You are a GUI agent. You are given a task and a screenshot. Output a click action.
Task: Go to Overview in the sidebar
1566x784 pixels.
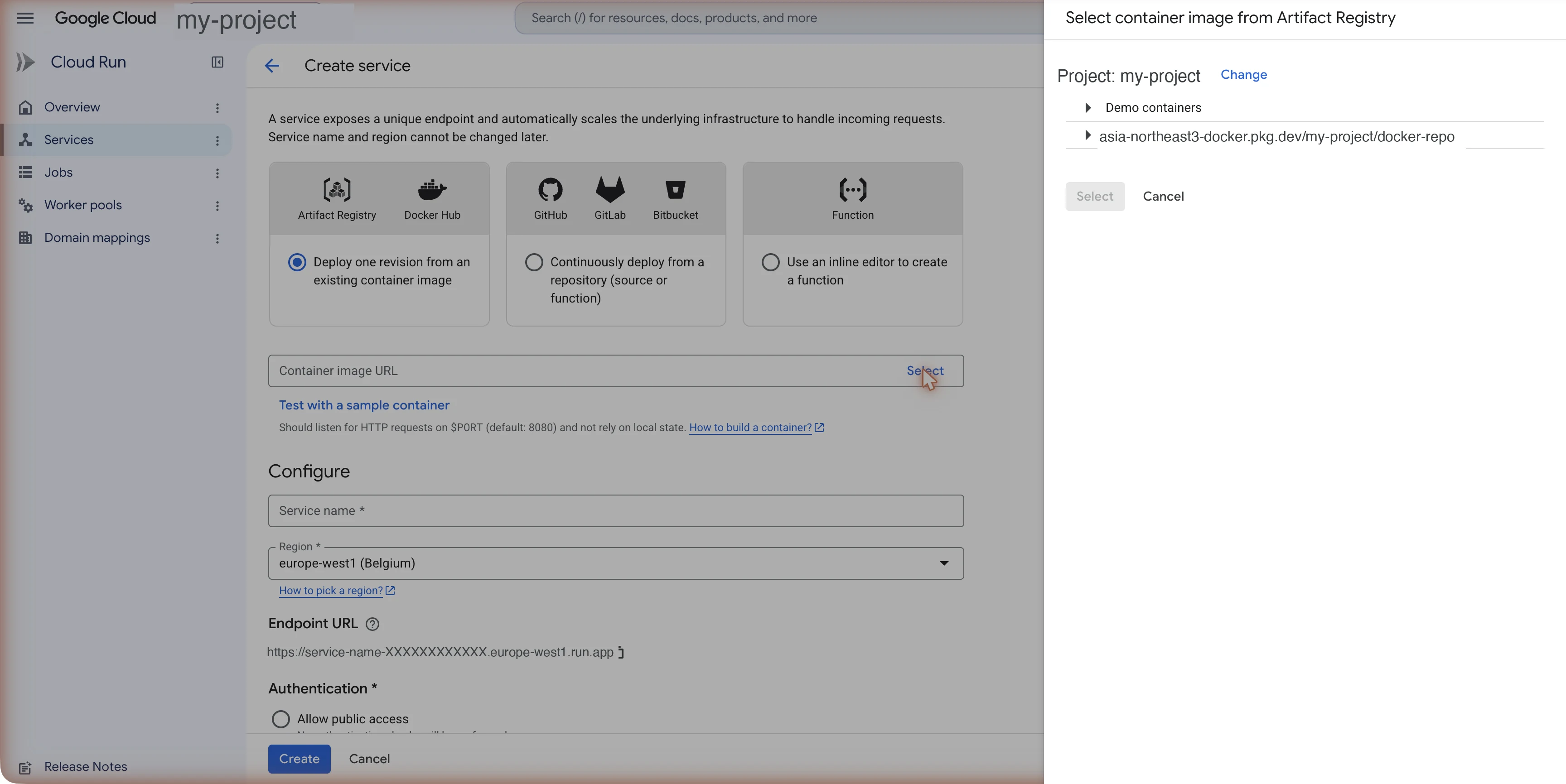pos(72,107)
